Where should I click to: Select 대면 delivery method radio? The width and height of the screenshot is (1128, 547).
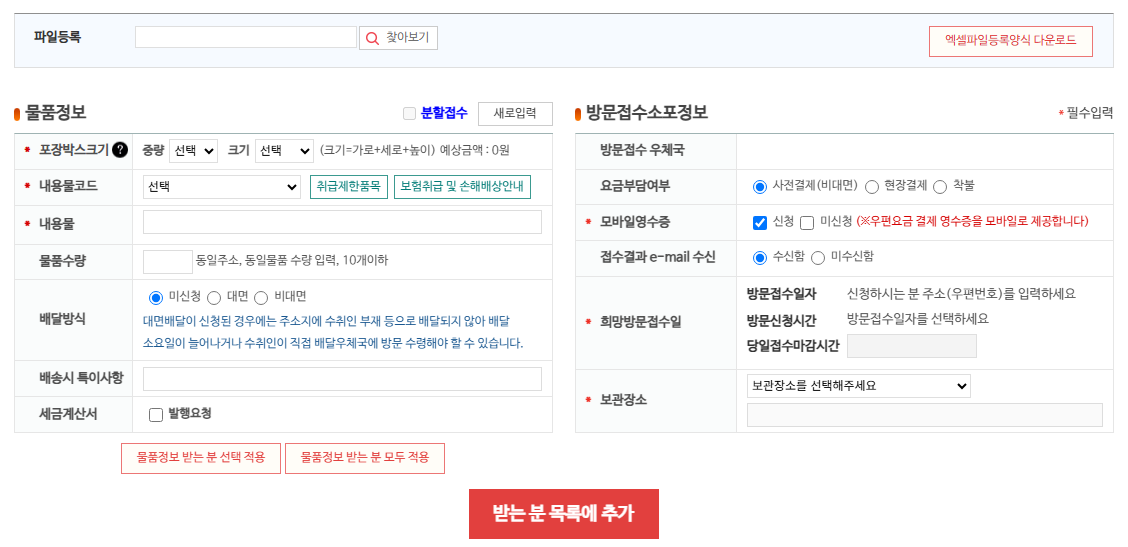(x=214, y=297)
